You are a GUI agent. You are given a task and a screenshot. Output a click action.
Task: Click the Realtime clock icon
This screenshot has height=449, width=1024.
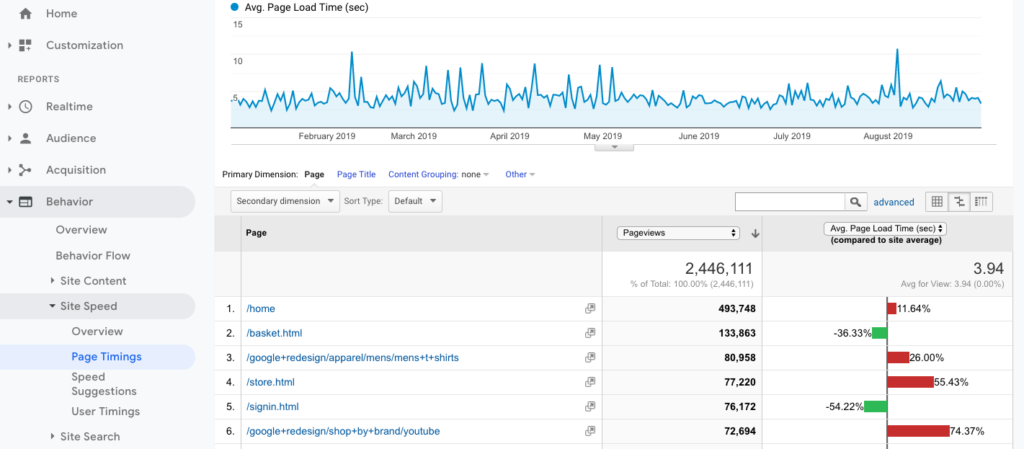click(25, 106)
